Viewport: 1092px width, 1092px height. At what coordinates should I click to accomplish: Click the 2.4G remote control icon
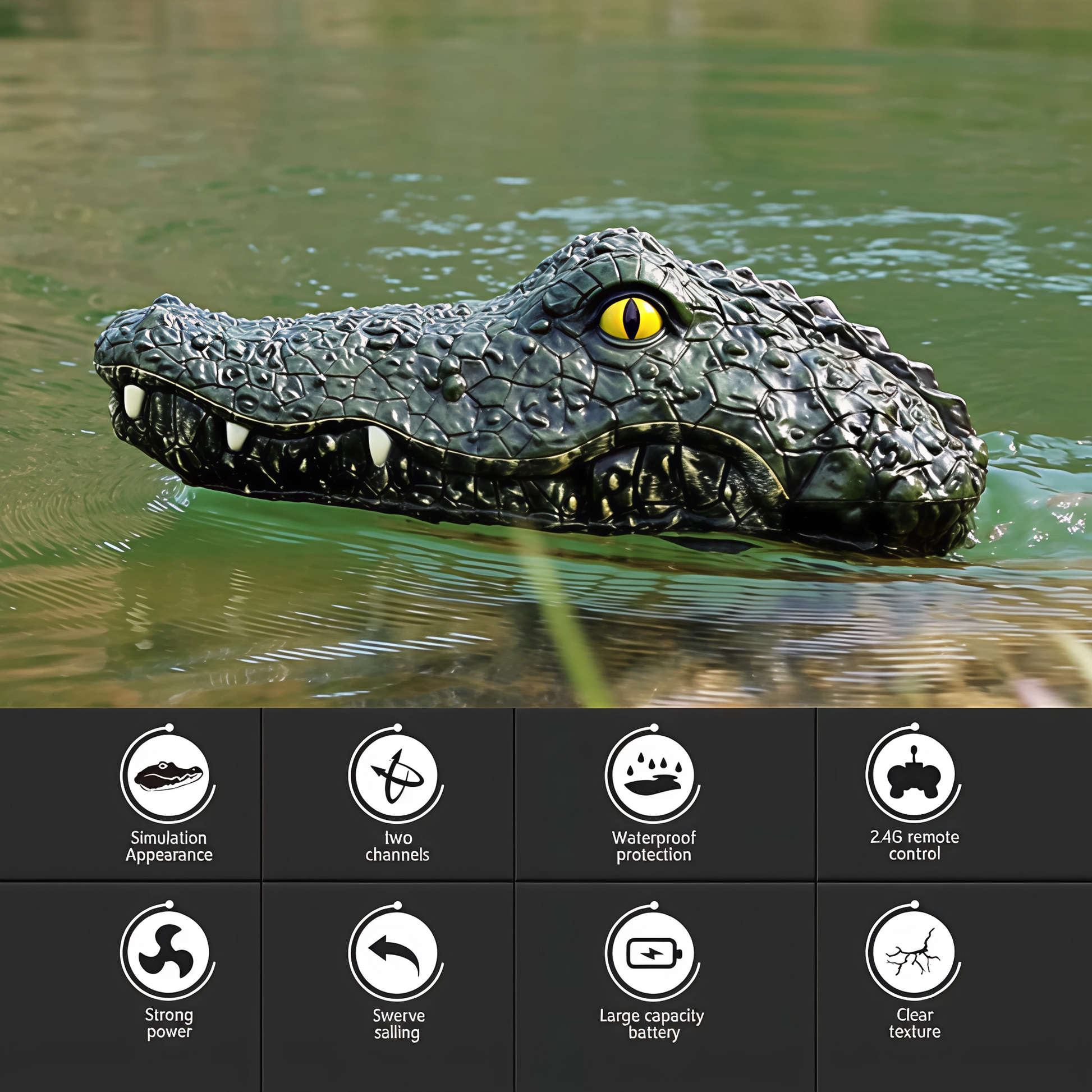(x=914, y=776)
